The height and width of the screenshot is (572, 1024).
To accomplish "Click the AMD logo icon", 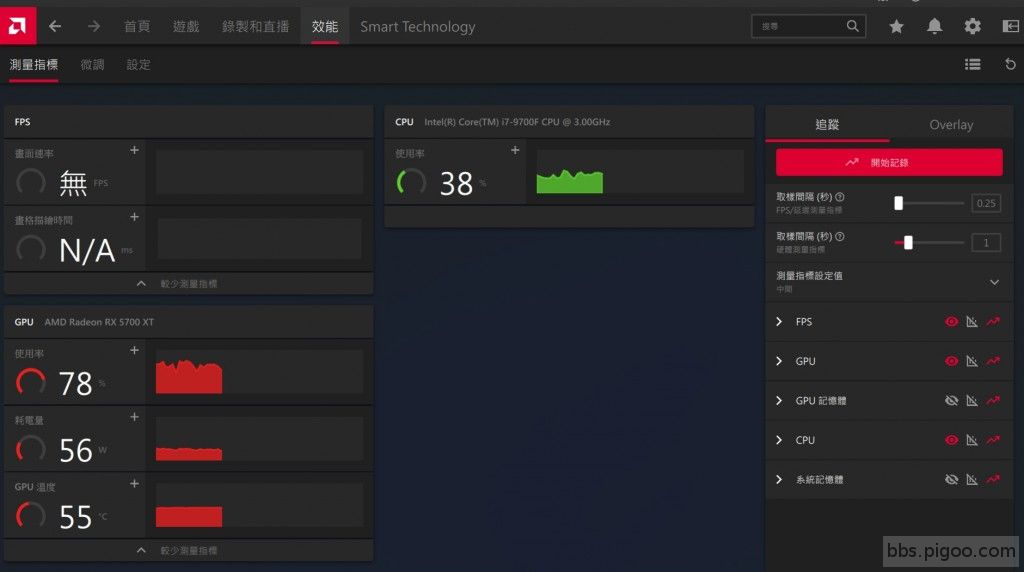I will pyautogui.click(x=18, y=26).
